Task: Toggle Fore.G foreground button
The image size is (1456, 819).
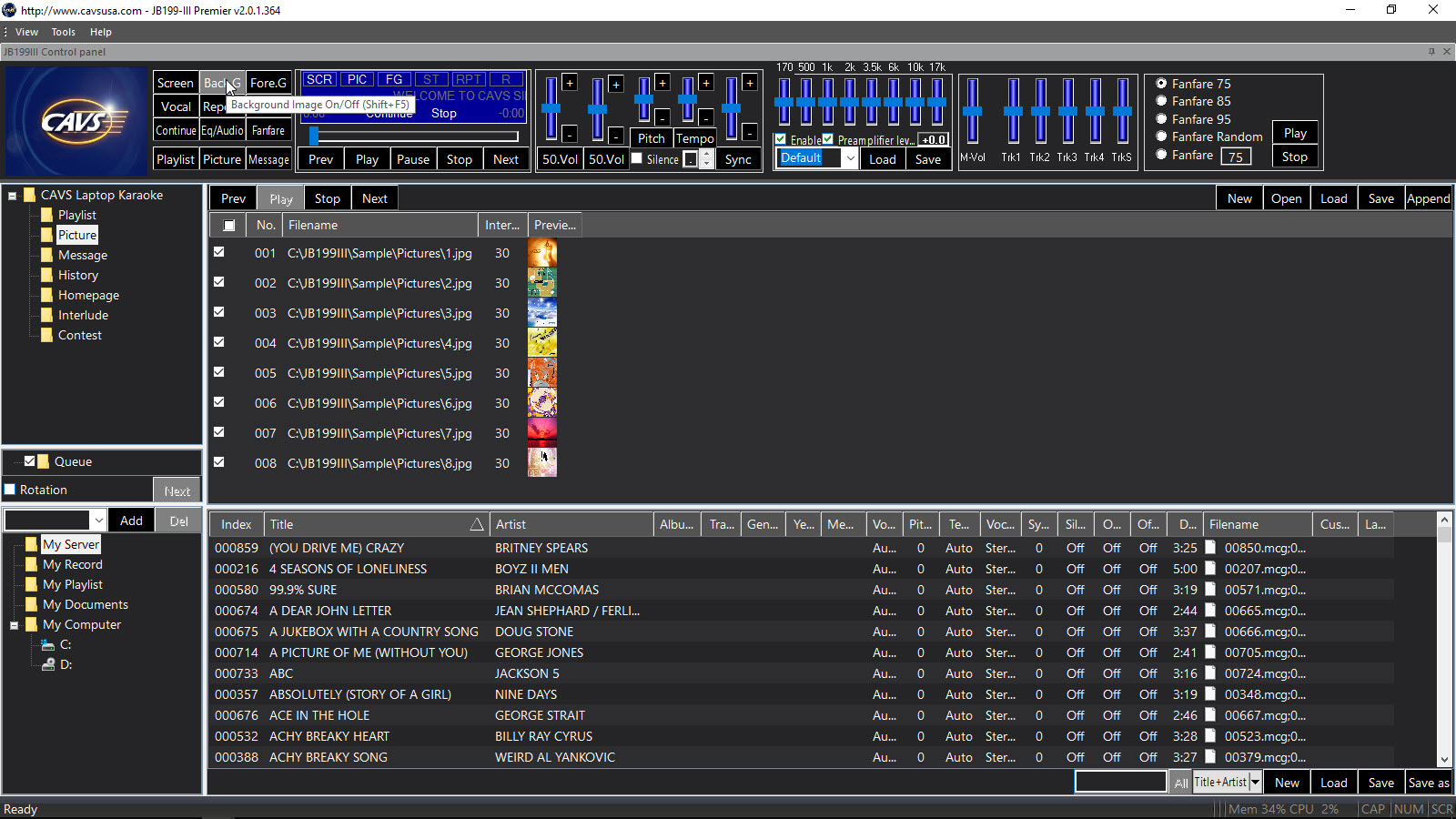Action: [268, 83]
